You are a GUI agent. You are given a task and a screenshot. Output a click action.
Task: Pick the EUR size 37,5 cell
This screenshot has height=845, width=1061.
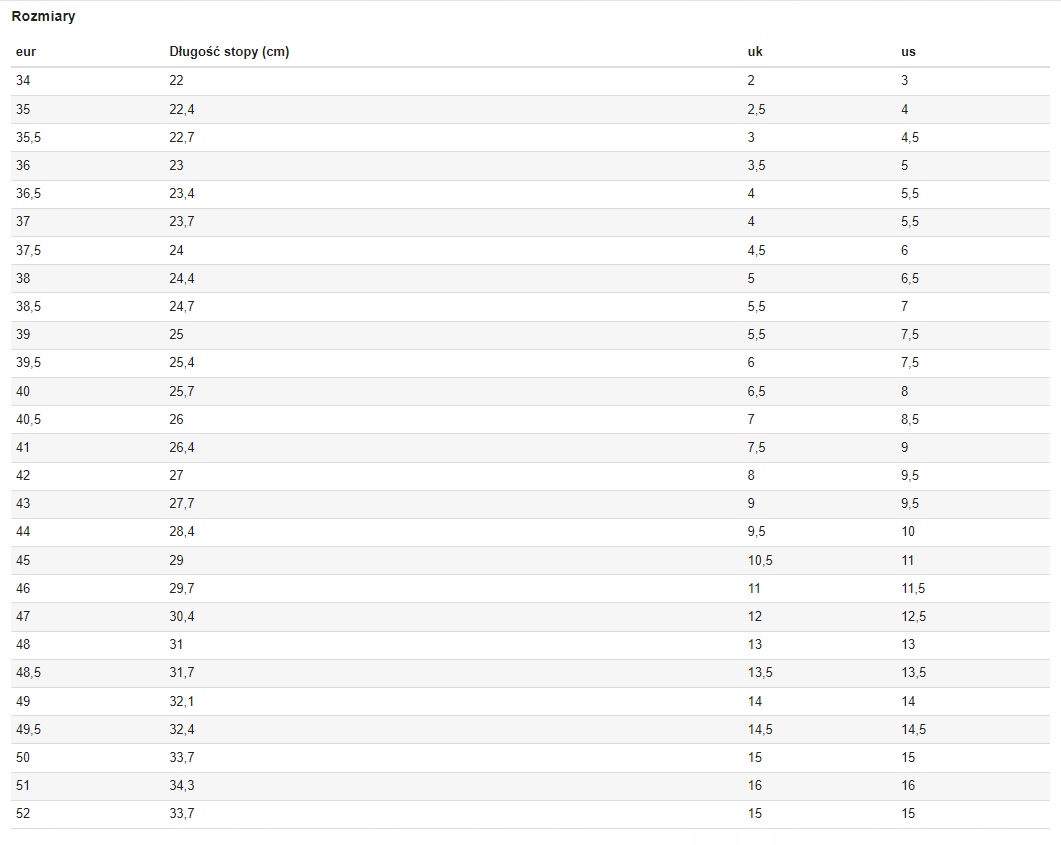click(28, 250)
